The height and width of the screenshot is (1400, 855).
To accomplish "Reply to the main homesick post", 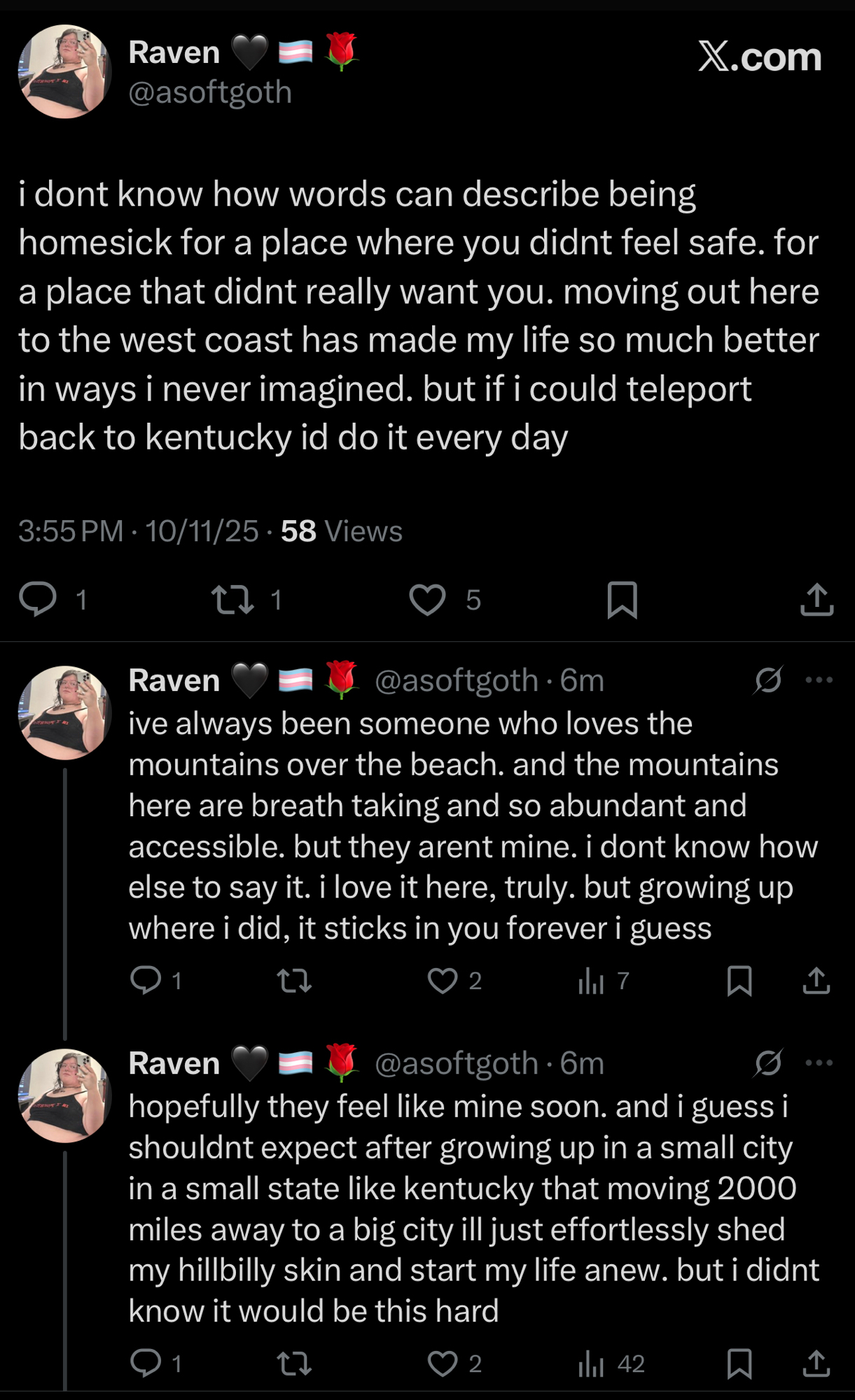I will [x=39, y=600].
